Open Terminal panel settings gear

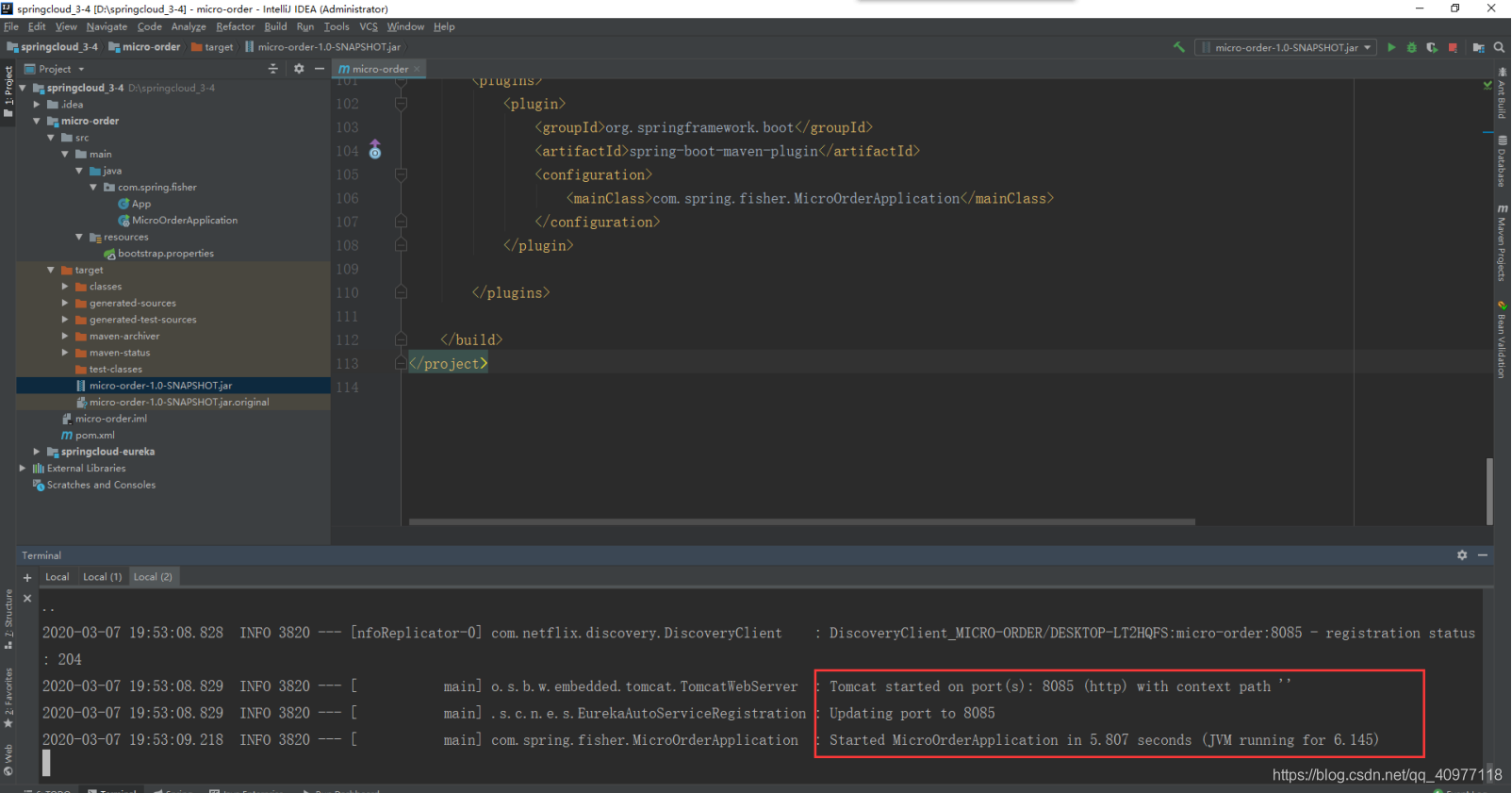(x=1462, y=555)
